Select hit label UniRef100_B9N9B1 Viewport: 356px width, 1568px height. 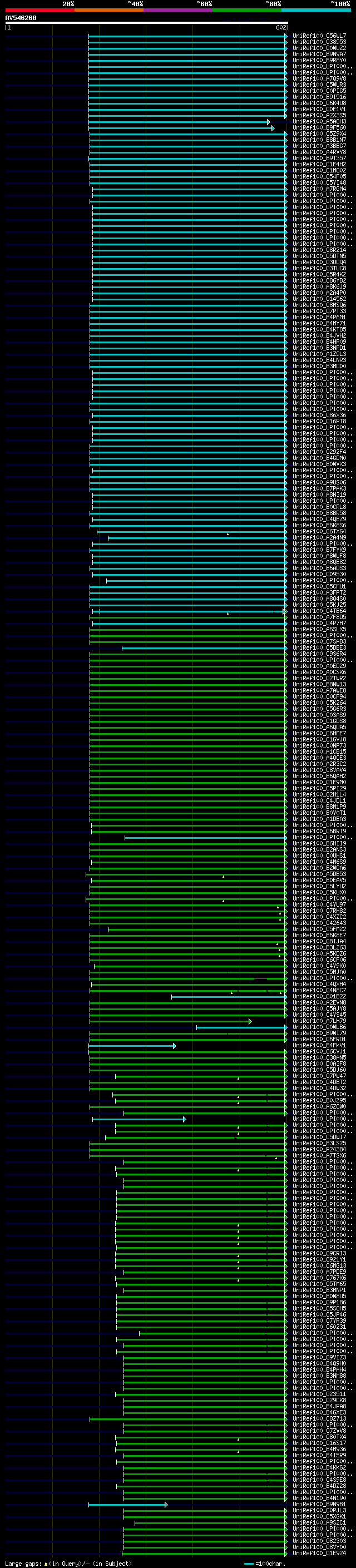[319, 1505]
